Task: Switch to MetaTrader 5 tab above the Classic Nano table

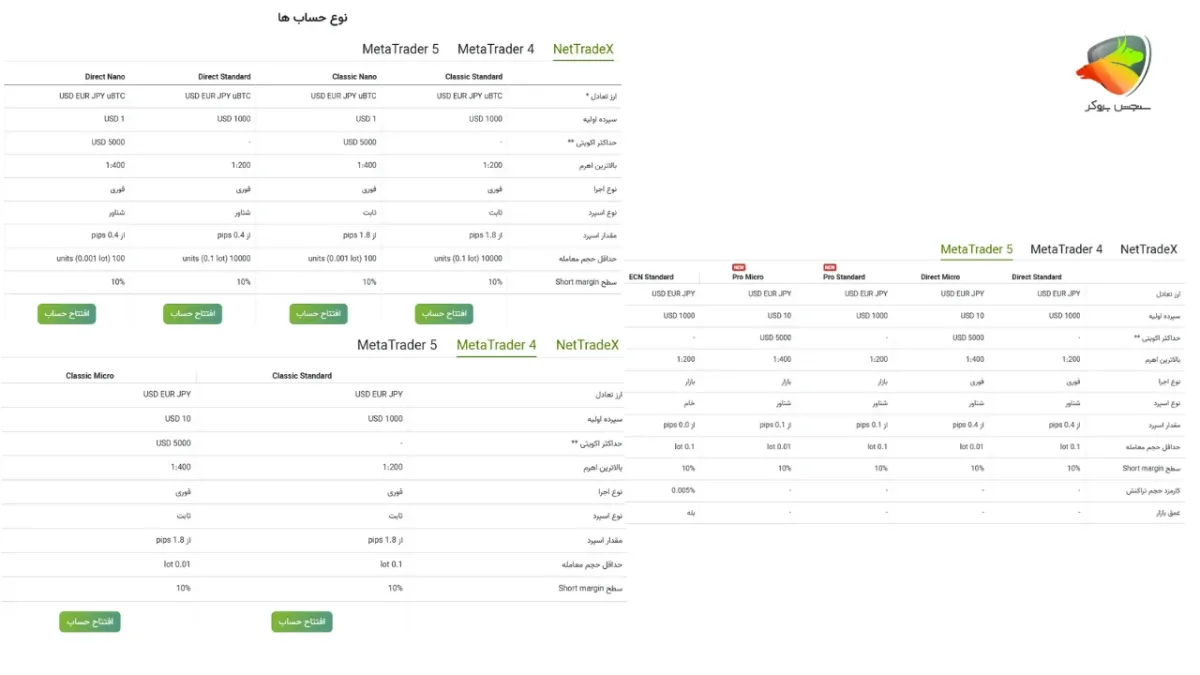Action: pos(400,49)
